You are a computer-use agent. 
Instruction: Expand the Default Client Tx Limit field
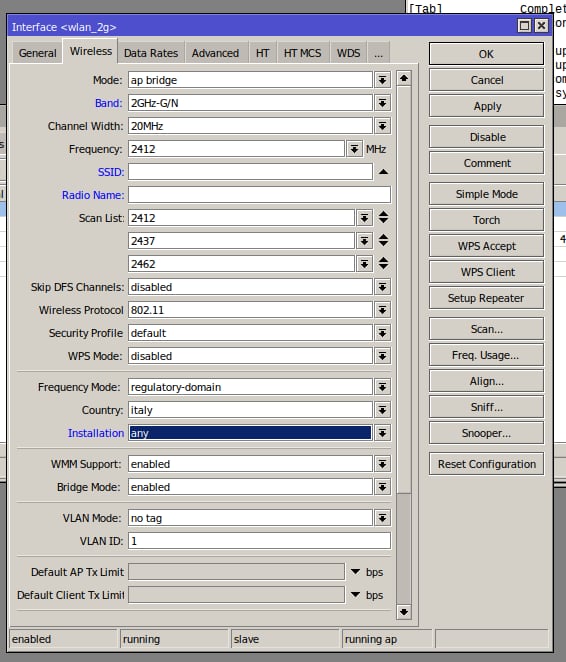355,594
